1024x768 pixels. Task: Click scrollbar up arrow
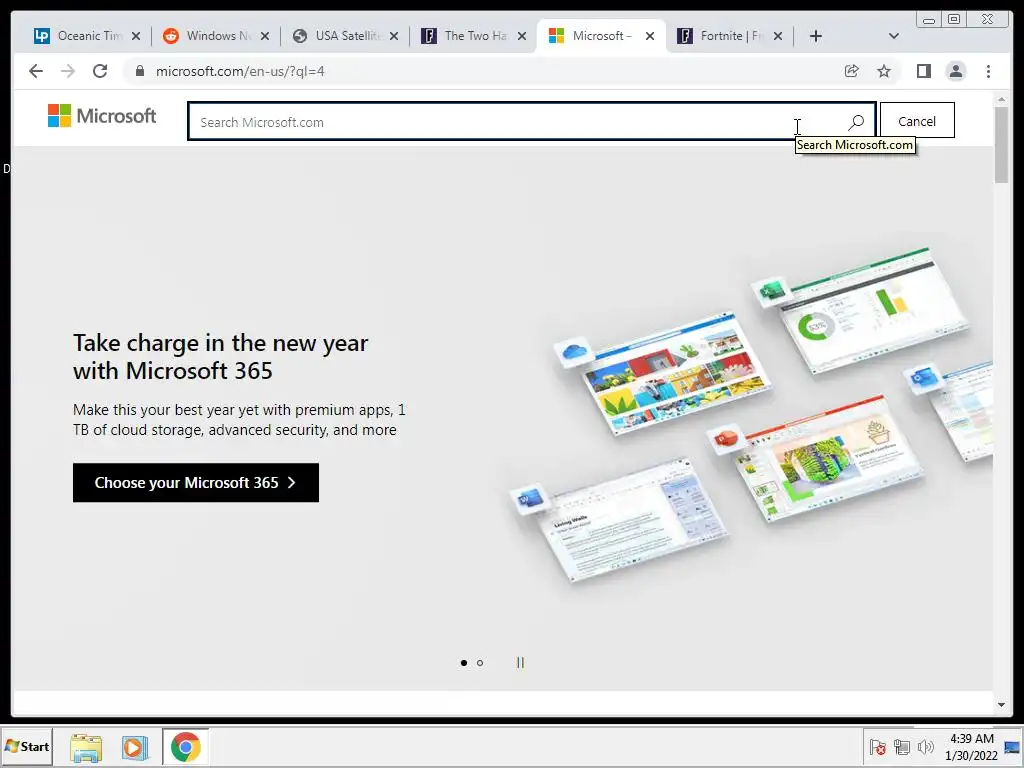pos(1001,99)
